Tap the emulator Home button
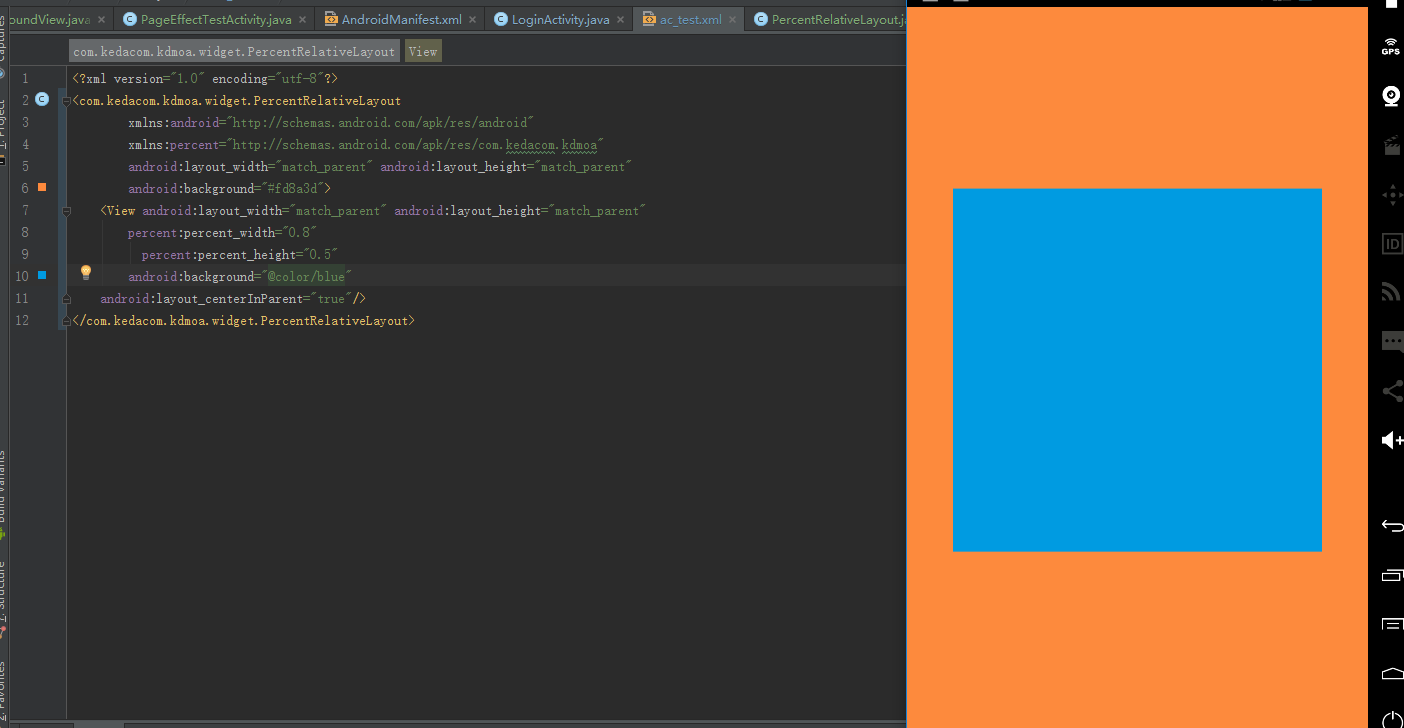Image resolution: width=1404 pixels, height=728 pixels. coord(1392,672)
